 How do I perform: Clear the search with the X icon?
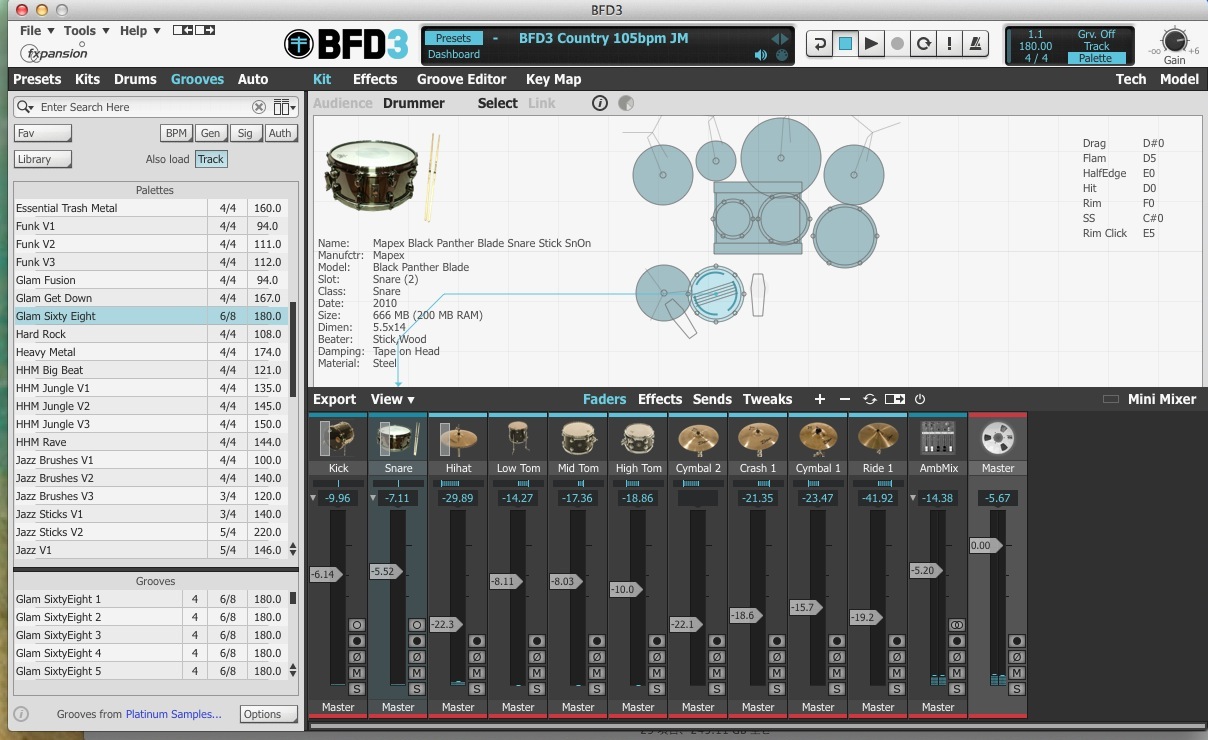pos(259,107)
